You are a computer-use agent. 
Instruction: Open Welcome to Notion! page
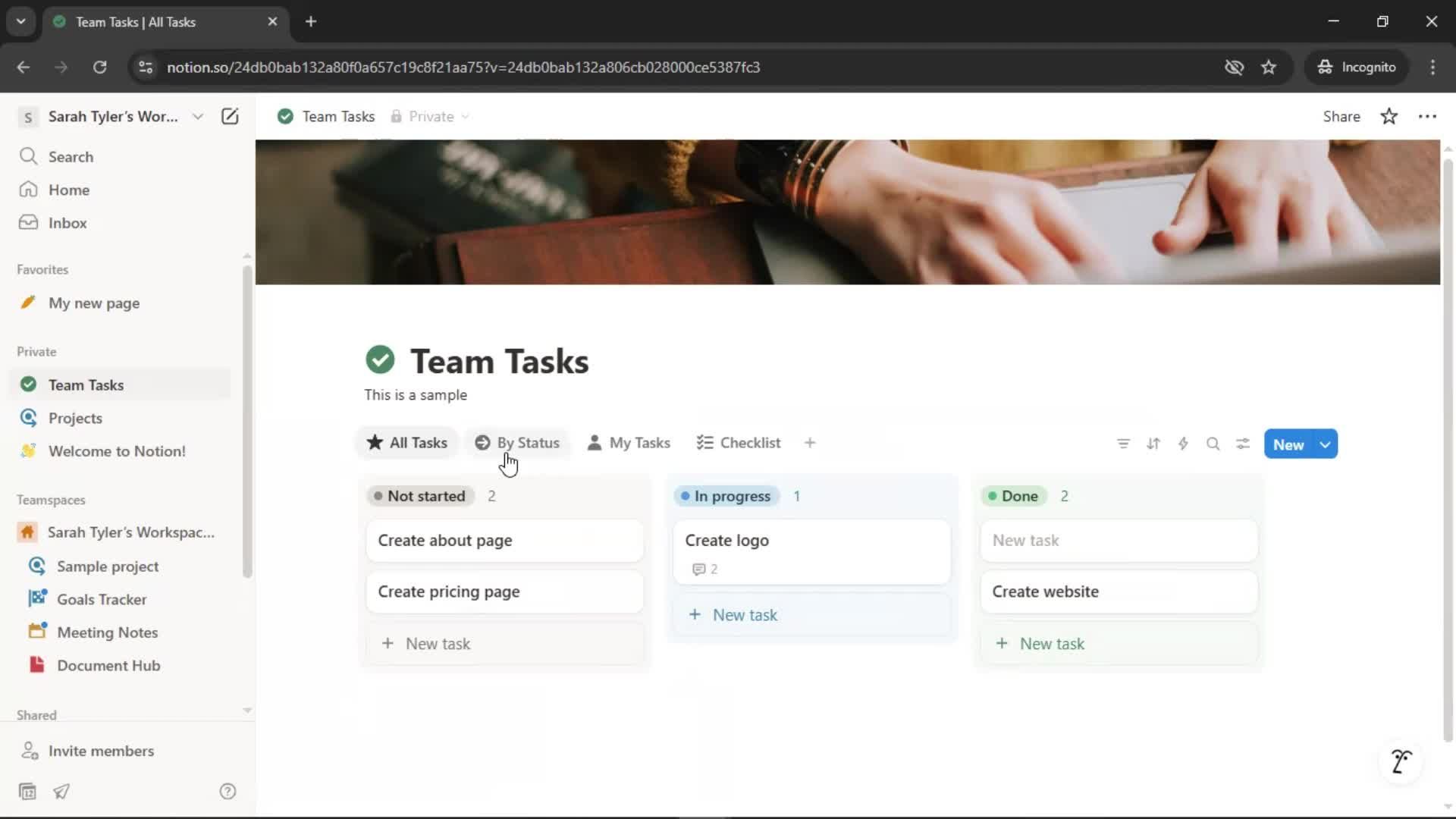pos(121,451)
